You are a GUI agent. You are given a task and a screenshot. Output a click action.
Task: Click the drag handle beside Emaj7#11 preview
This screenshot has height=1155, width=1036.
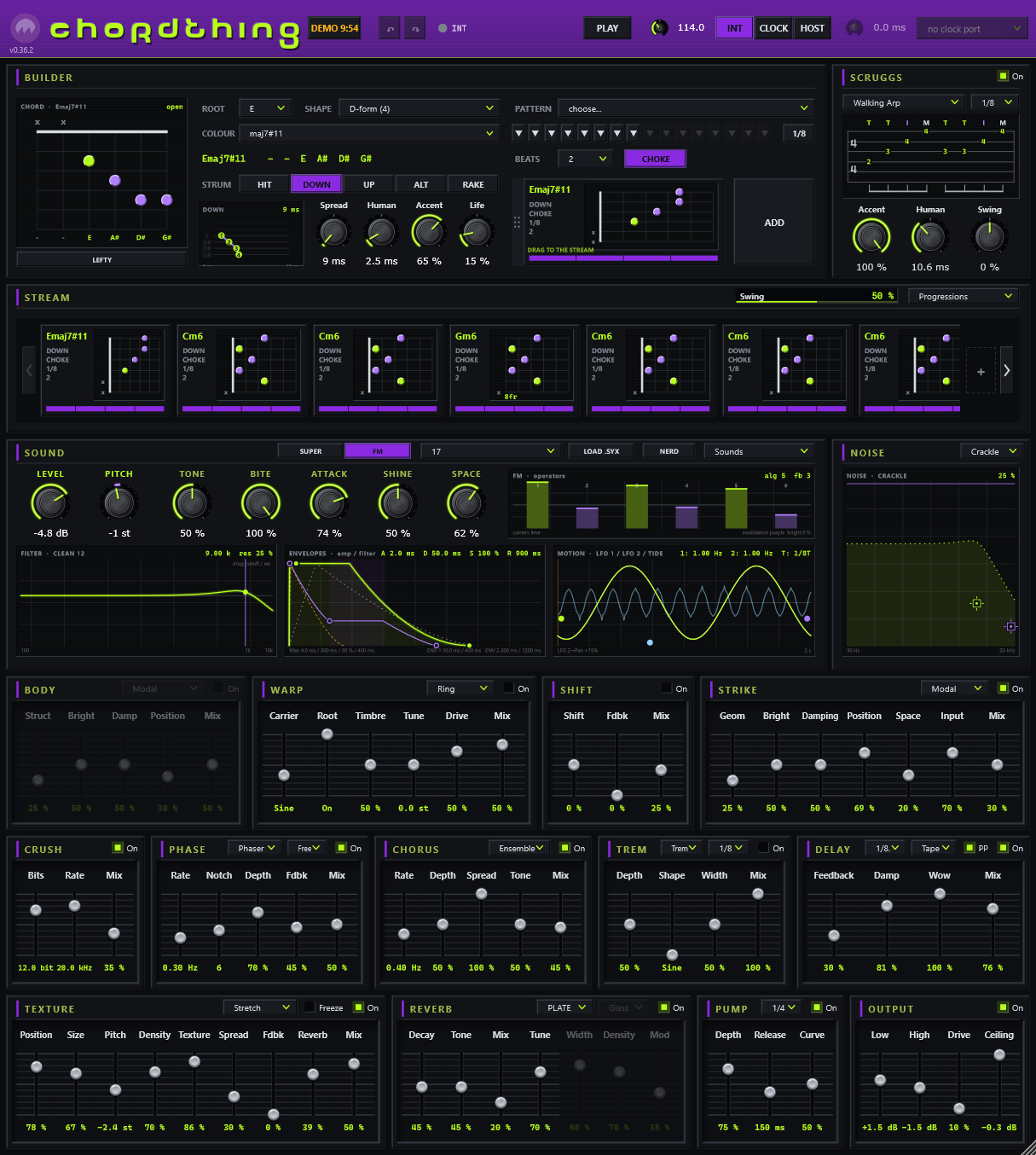pyautogui.click(x=517, y=222)
